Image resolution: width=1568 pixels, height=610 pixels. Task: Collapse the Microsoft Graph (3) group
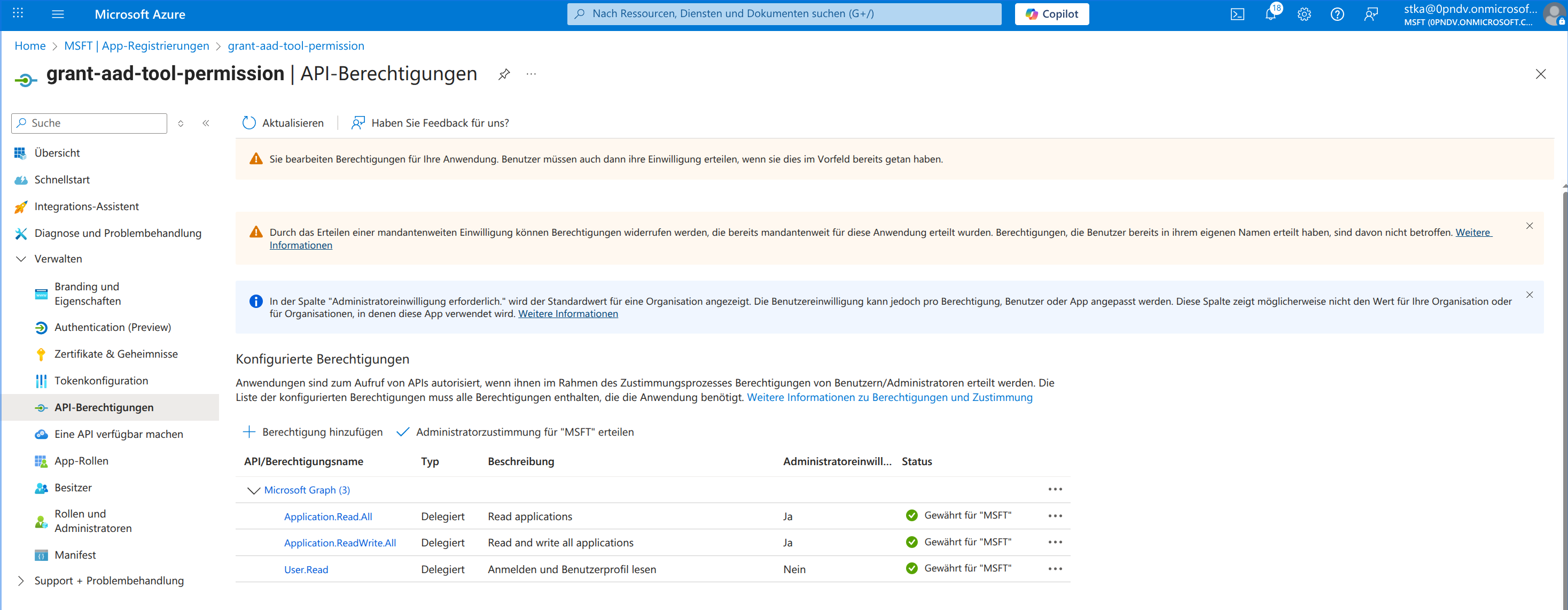253,490
